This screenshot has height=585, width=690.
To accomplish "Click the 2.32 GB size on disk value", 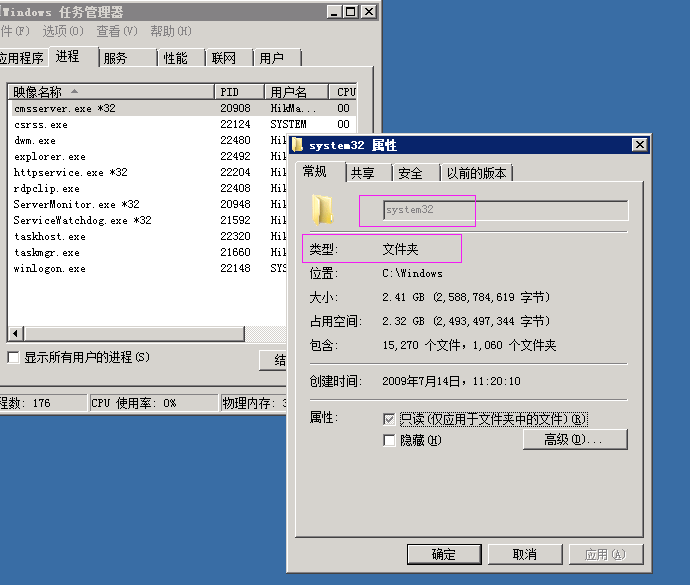I will click(466, 321).
